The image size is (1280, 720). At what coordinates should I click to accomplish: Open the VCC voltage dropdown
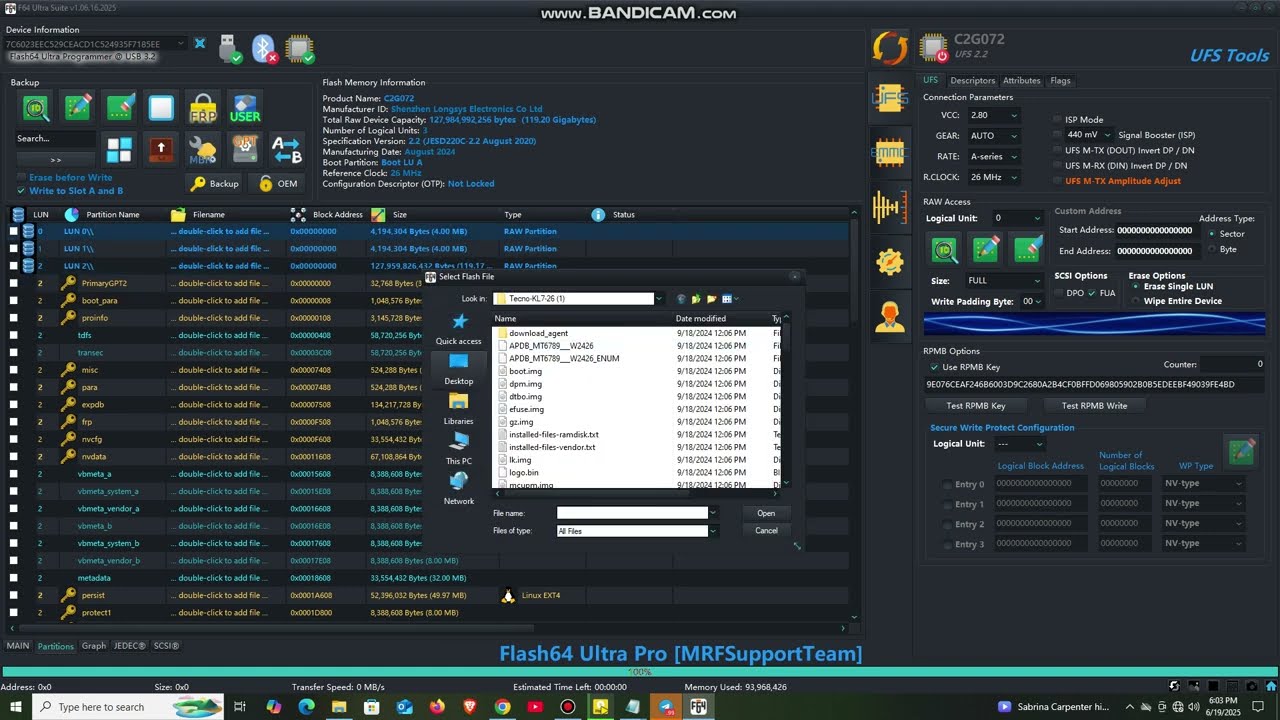[x=993, y=115]
